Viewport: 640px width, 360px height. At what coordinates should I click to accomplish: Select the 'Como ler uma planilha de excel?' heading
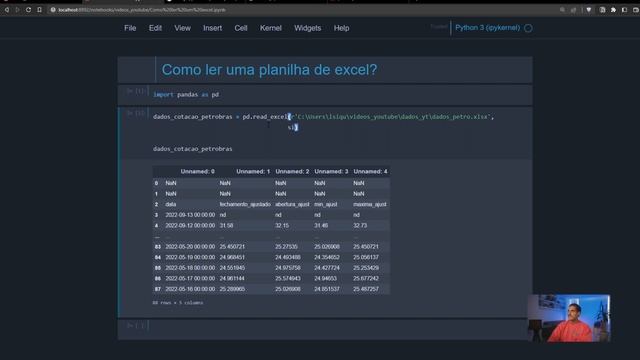[269, 70]
